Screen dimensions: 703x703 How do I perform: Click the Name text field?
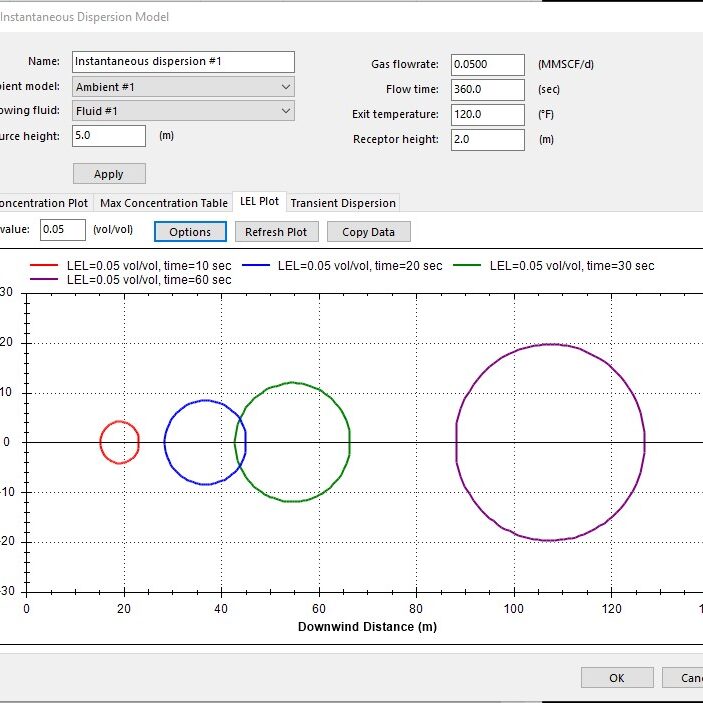coord(183,62)
